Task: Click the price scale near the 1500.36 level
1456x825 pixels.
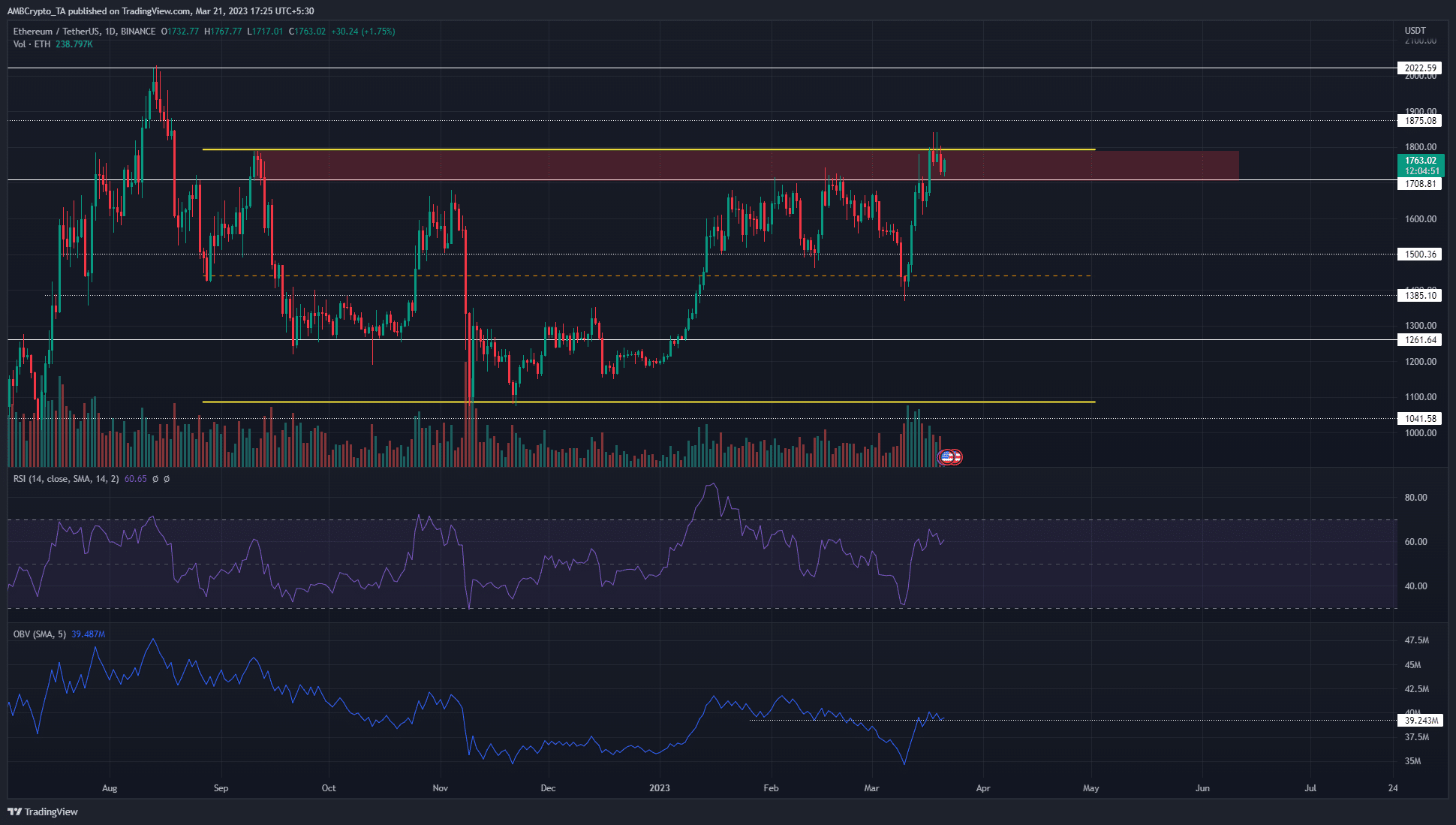Action: pos(1421,254)
